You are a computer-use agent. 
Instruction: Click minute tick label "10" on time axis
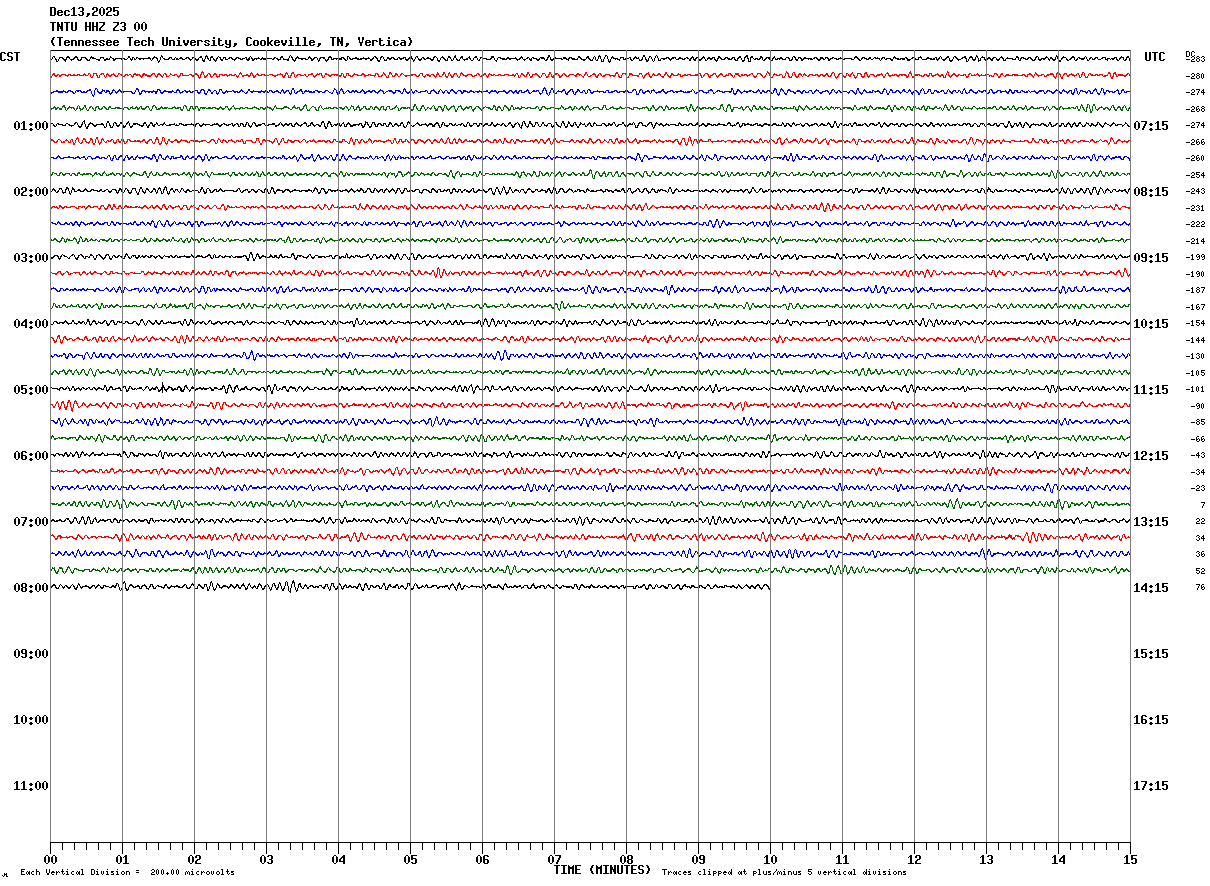[770, 859]
